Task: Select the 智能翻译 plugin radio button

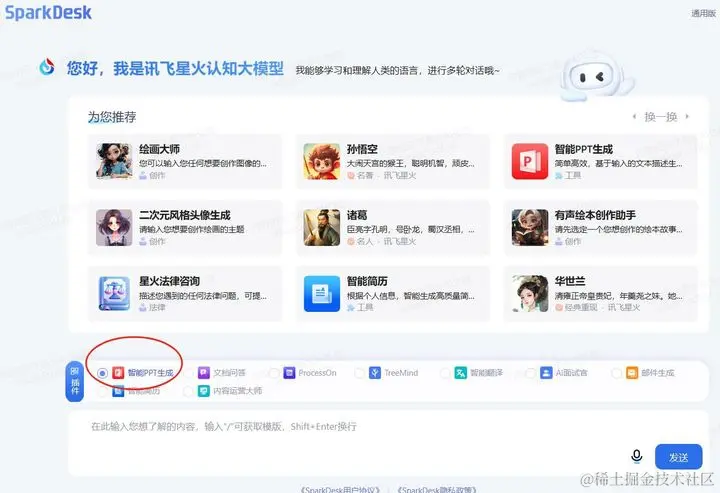Action: [x=445, y=373]
